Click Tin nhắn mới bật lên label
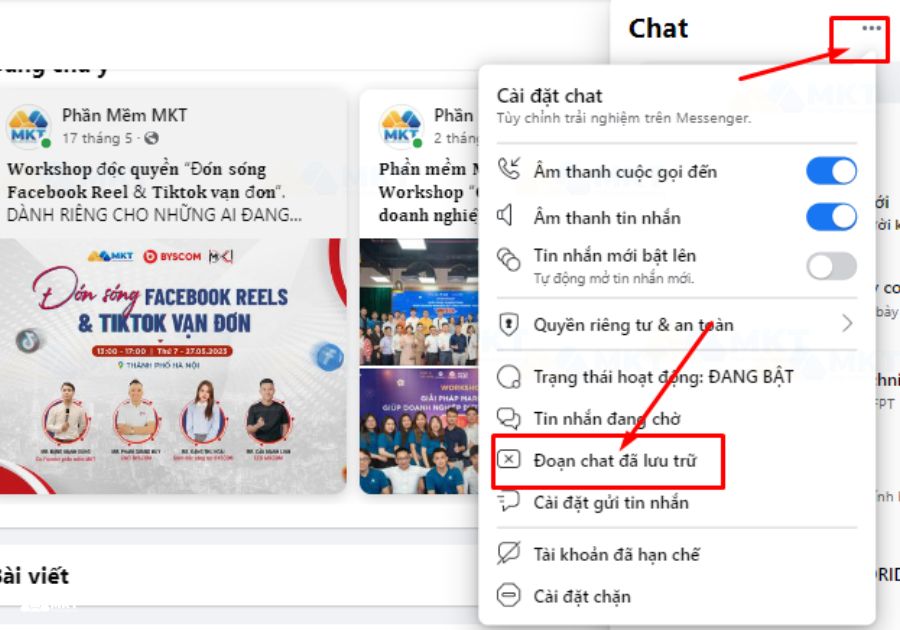Image resolution: width=900 pixels, height=630 pixels. pyautogui.click(x=615, y=255)
